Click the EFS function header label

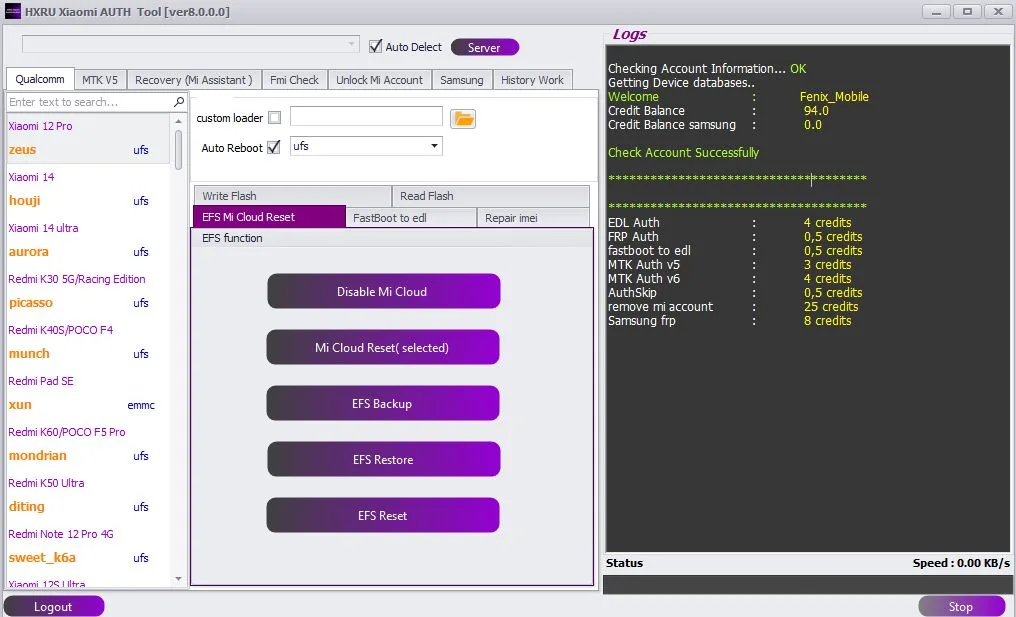[232, 238]
